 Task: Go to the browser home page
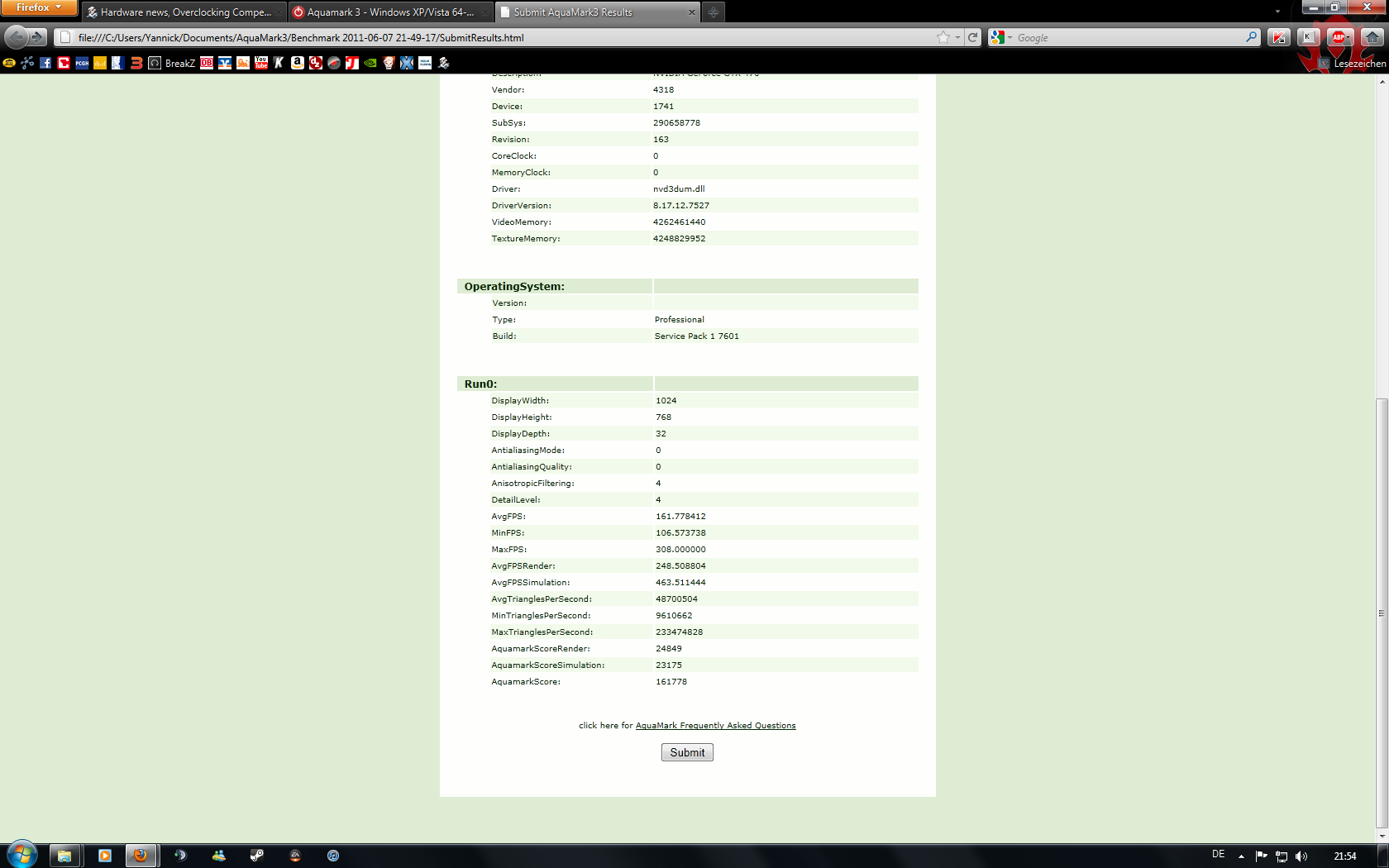[1372, 37]
